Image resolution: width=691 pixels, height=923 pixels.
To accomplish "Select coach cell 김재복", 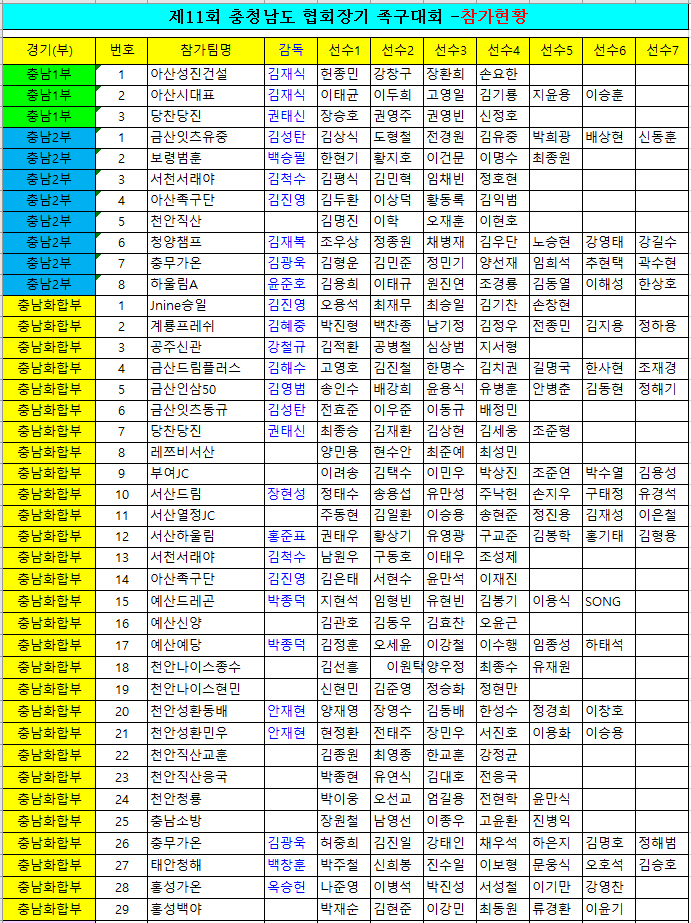I will coord(291,243).
